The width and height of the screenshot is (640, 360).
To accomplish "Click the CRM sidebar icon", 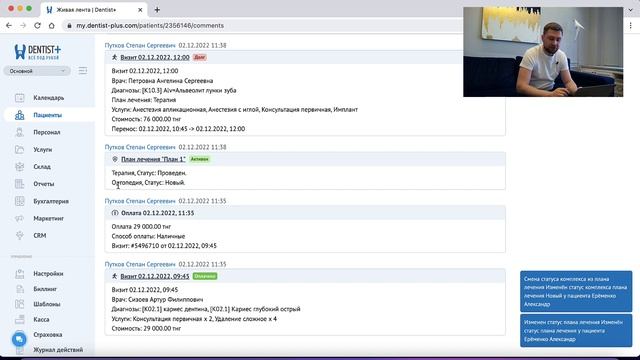I will (x=20, y=236).
